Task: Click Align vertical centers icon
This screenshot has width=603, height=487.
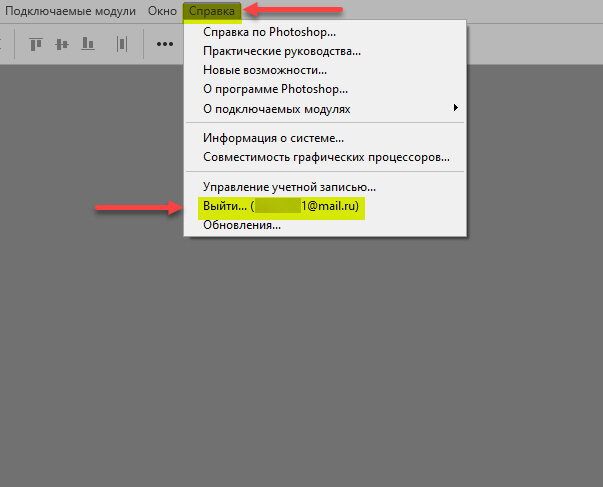Action: (62, 44)
